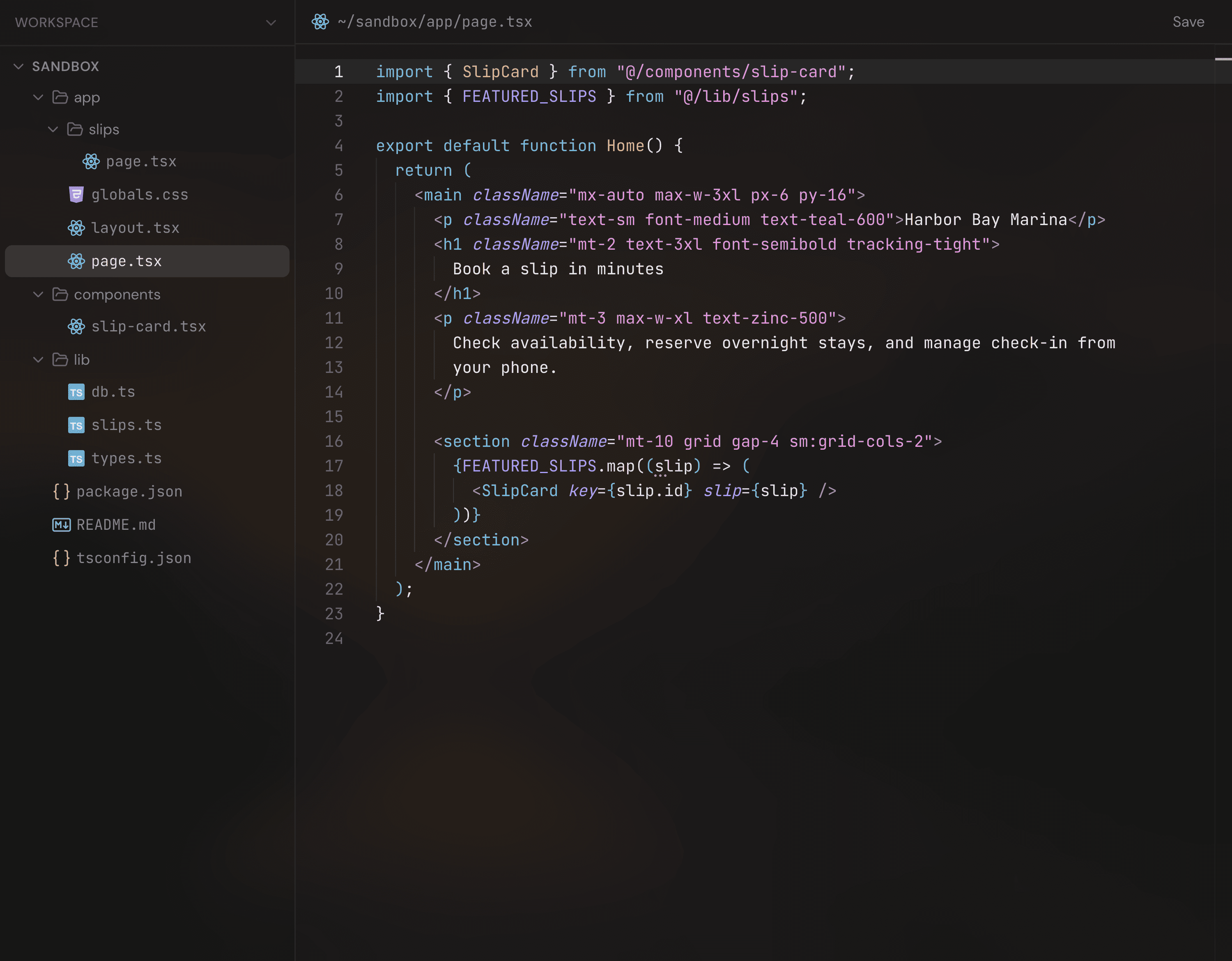Click the ~/sandbox/app/page.tsx file path
The width and height of the screenshot is (1232, 961).
434,22
